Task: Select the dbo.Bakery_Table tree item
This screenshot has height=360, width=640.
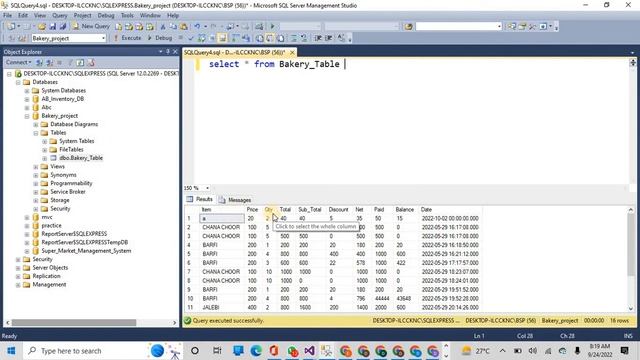Action: click(81, 158)
